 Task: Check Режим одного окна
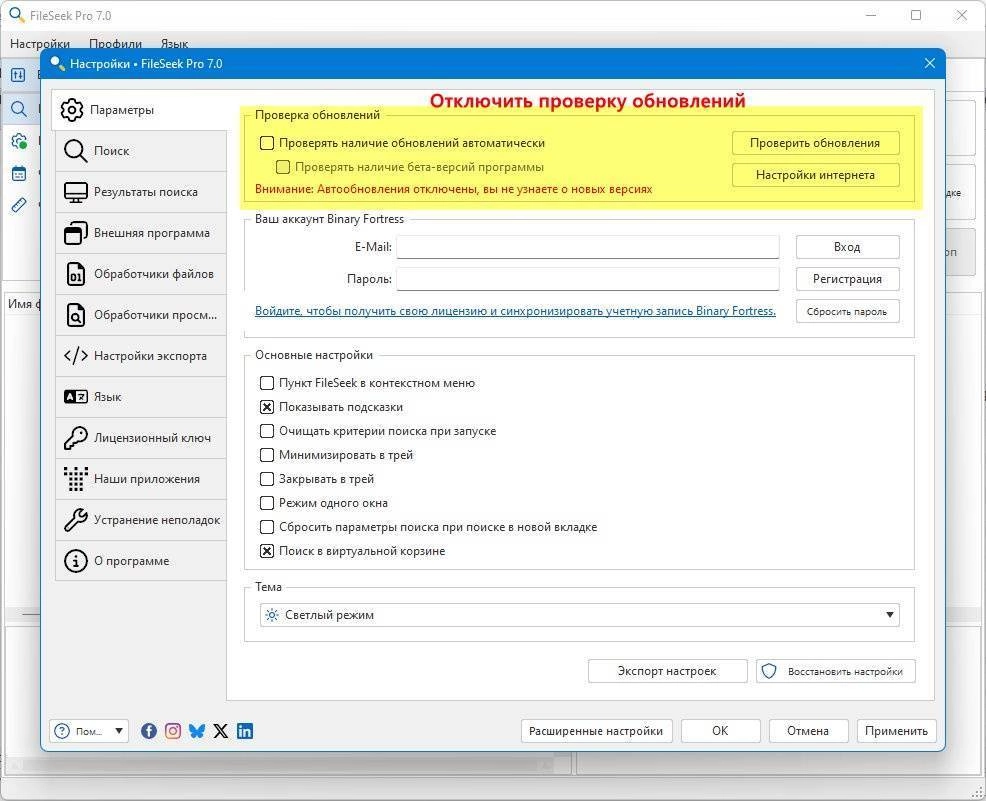click(267, 503)
